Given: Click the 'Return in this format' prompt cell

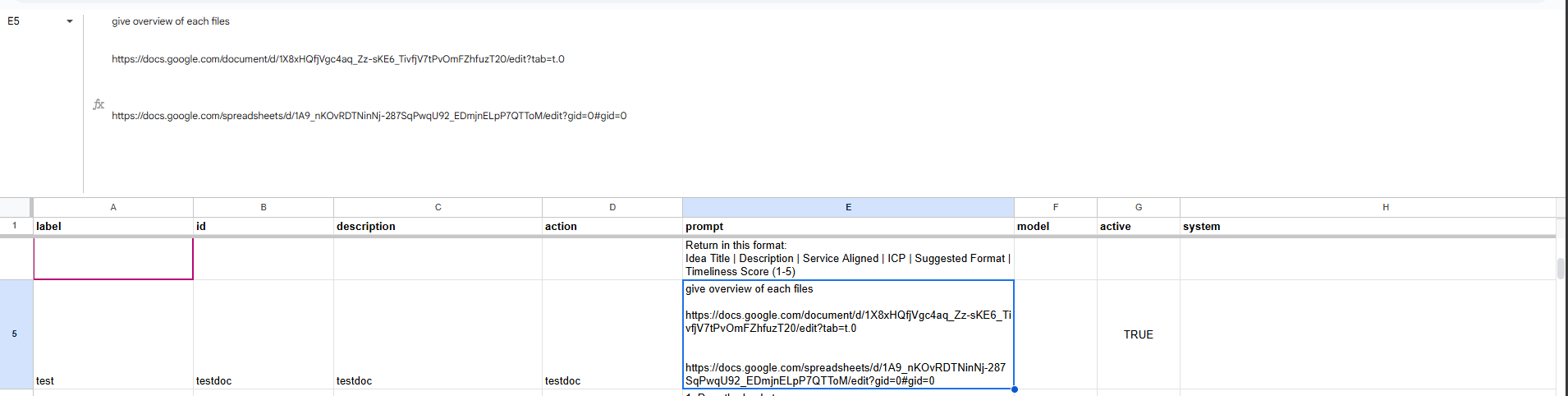Looking at the screenshot, I should point(848,258).
